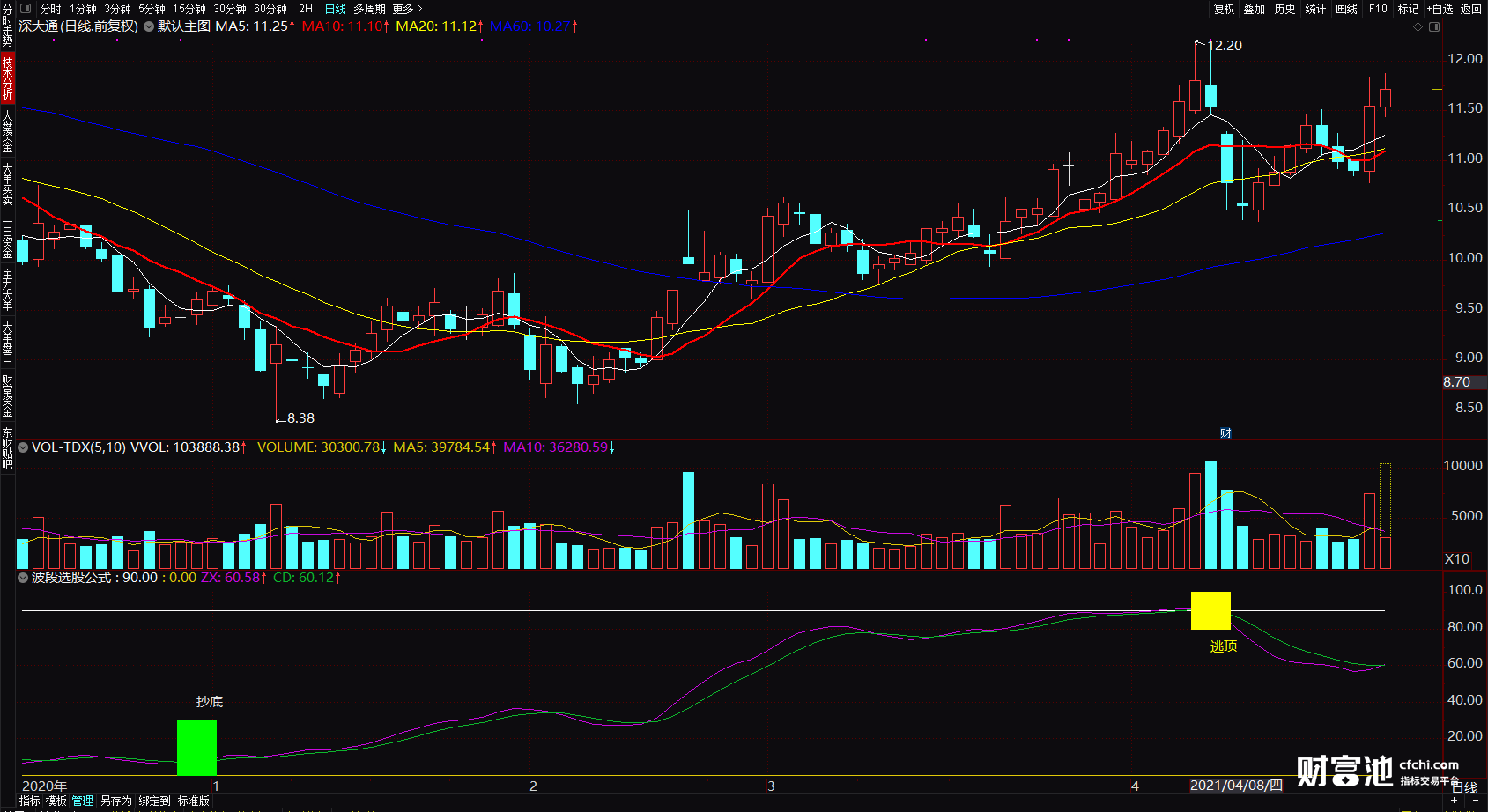1488x812 pixels.
Task: Click X10 volume scale label
Action: point(1457,558)
